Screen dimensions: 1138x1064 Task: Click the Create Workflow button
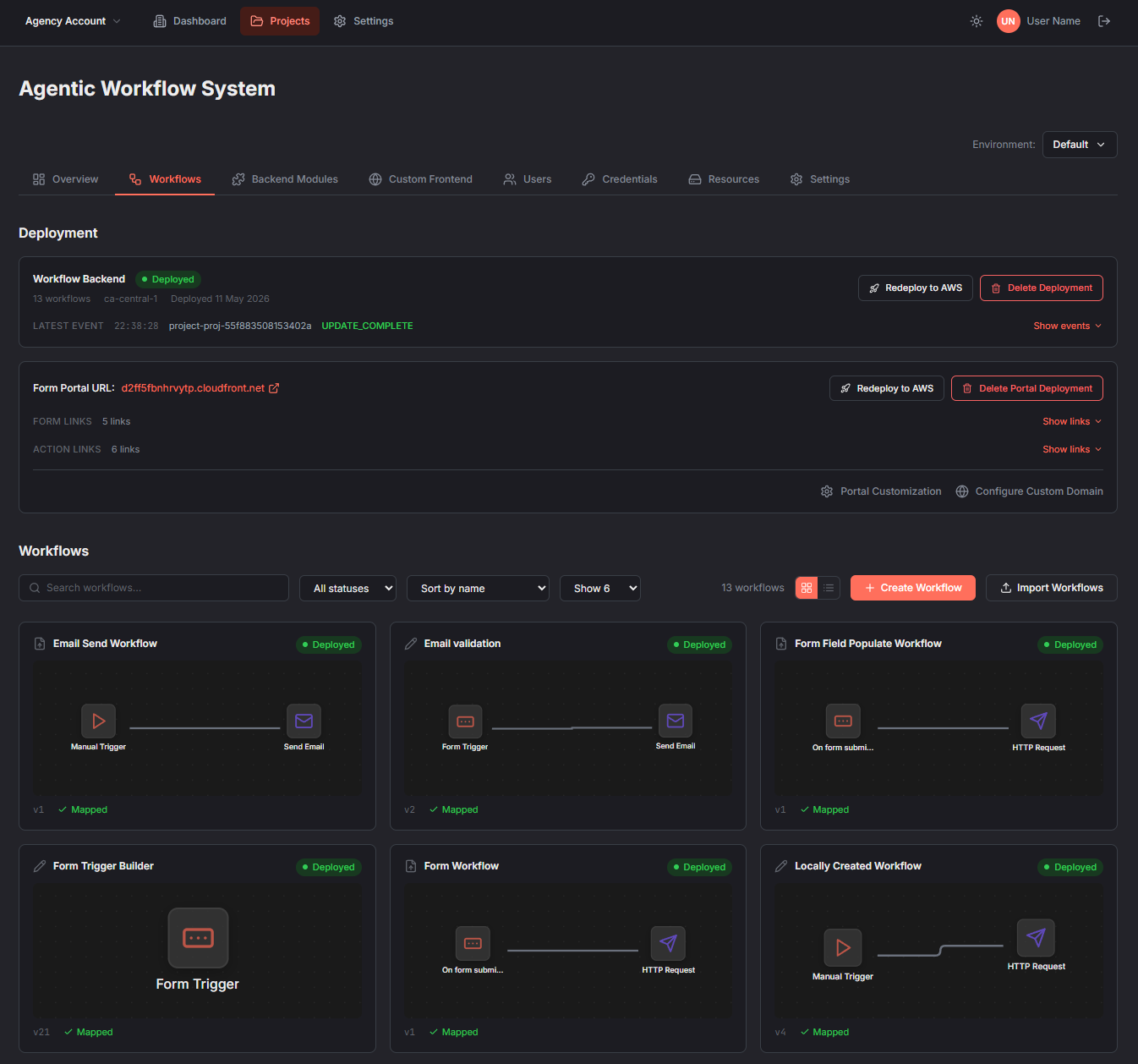[x=913, y=588]
